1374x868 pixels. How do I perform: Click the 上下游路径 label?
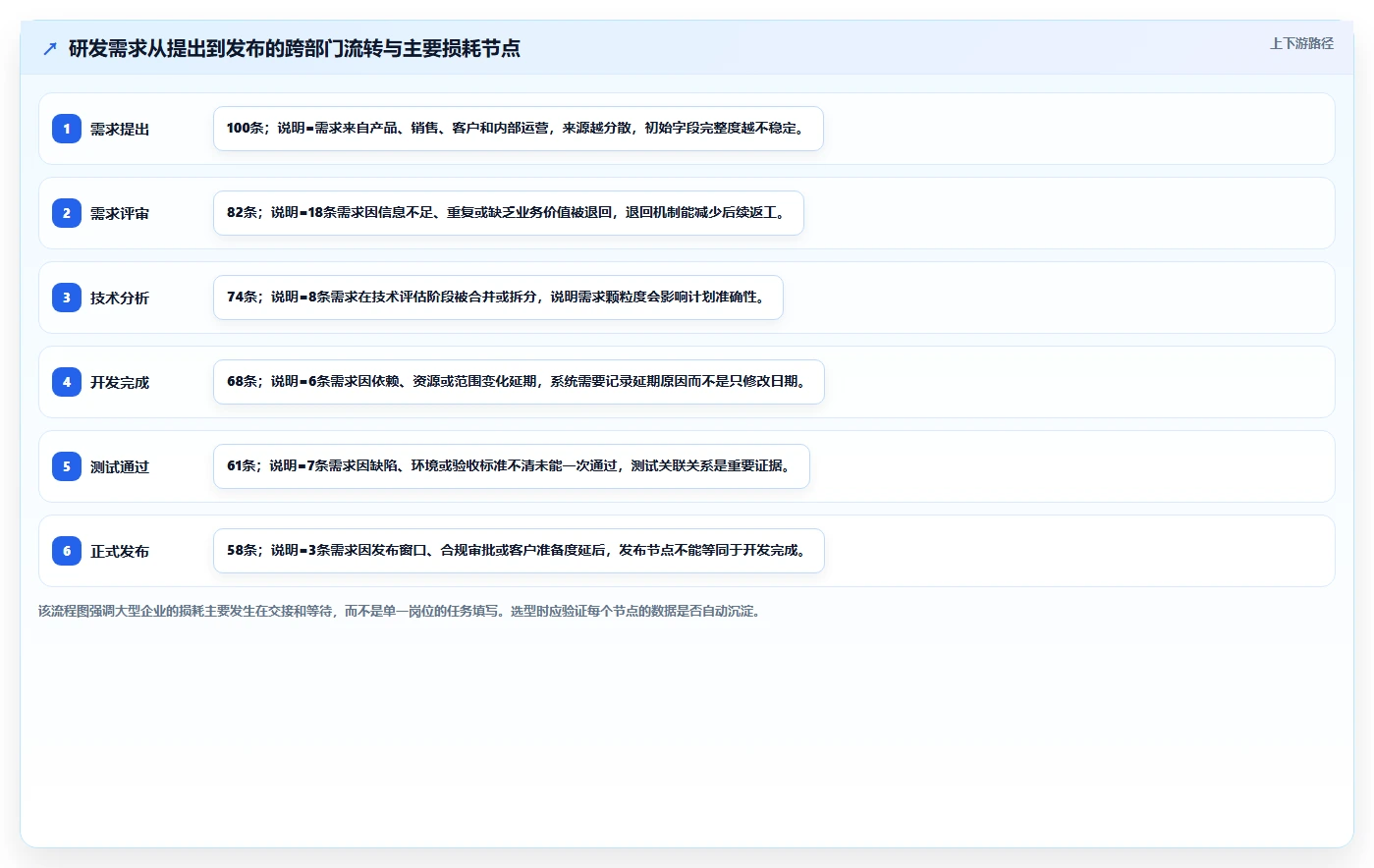click(1301, 43)
